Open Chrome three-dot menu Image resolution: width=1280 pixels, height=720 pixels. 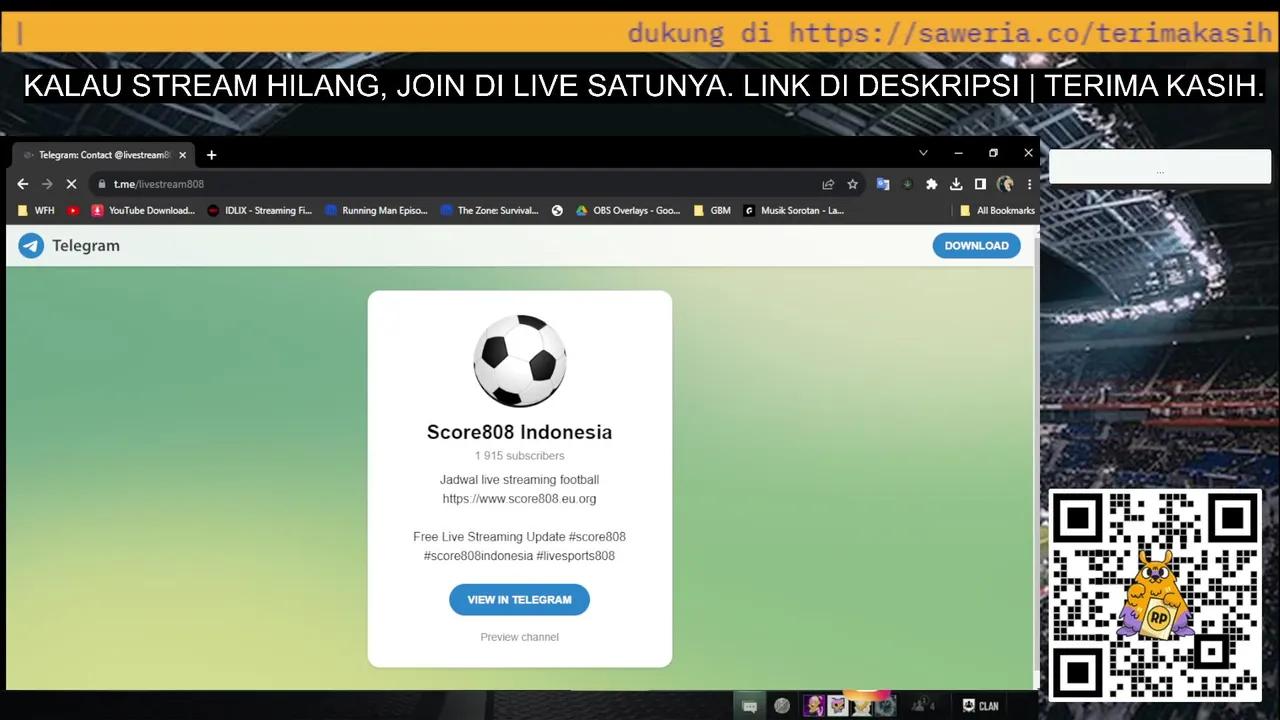[x=1029, y=184]
